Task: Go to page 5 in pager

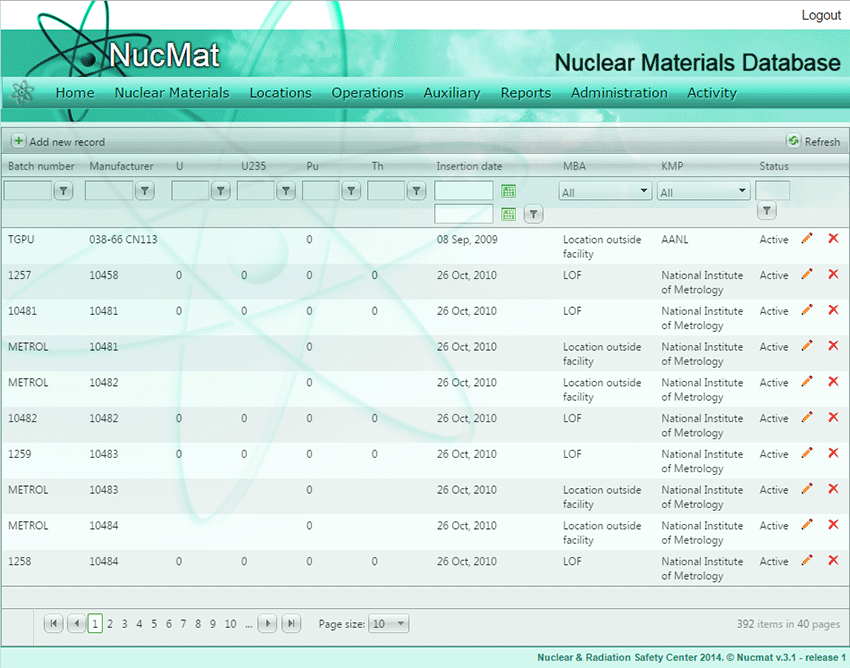Action: pos(154,624)
